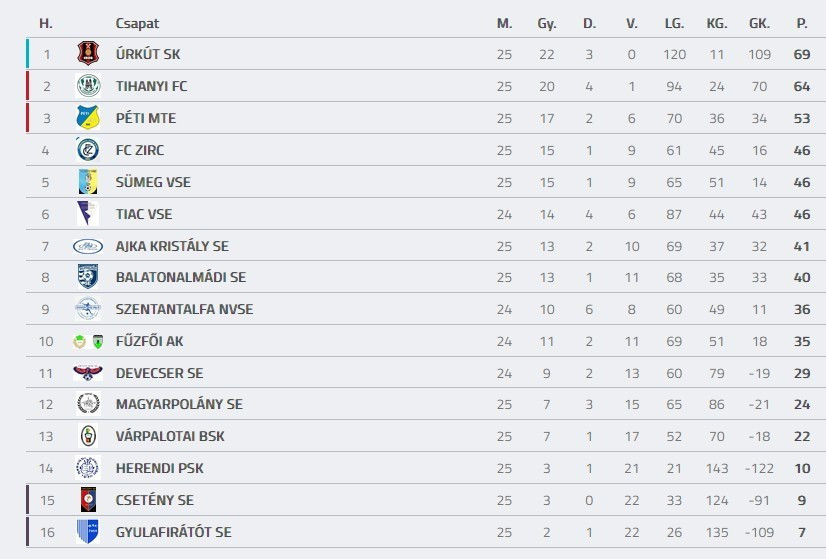
Task: Click the Péti MTE team crest
Action: (x=88, y=118)
